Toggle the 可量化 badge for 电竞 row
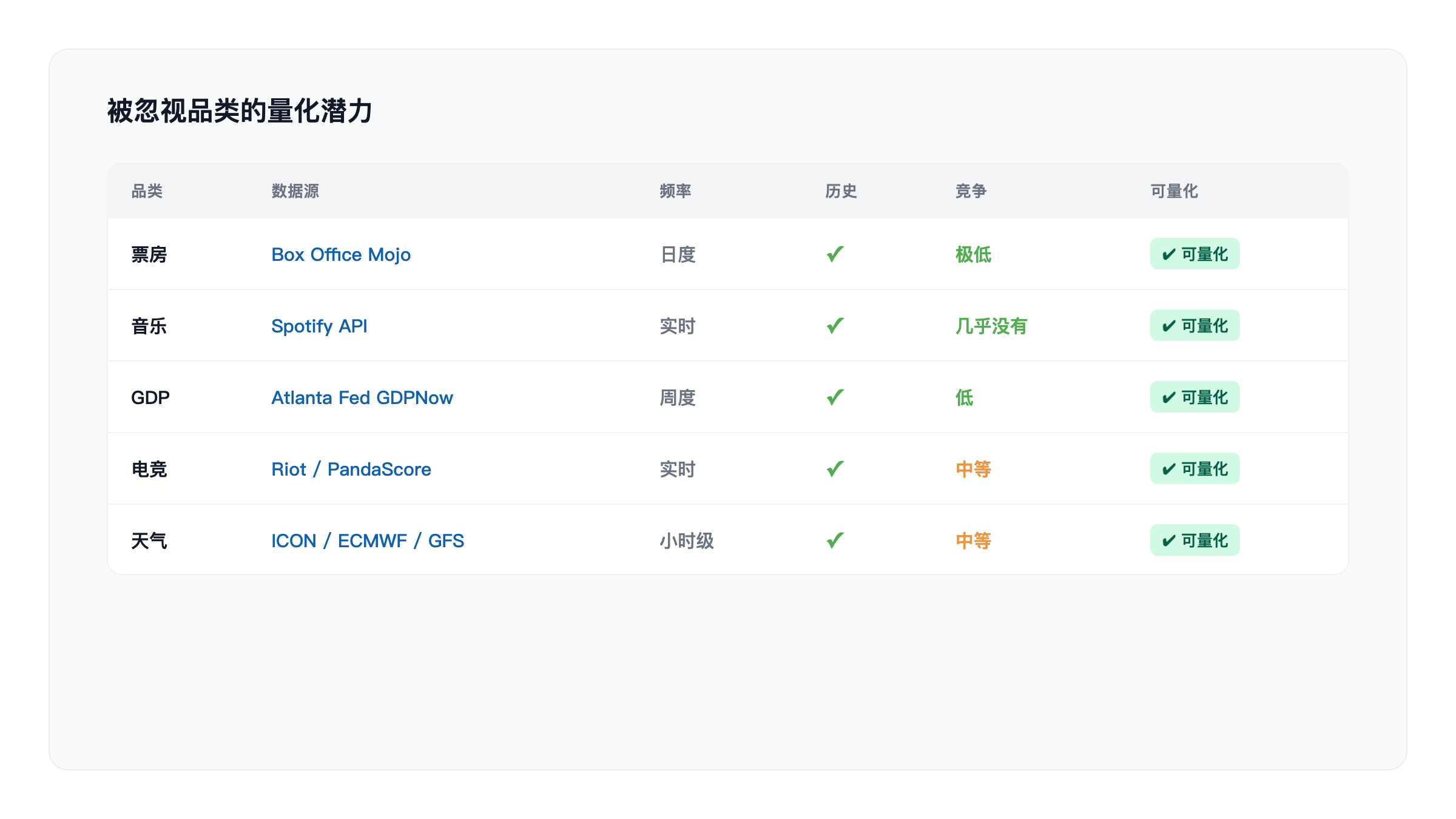This screenshot has height=819, width=1456. pyautogui.click(x=1194, y=468)
